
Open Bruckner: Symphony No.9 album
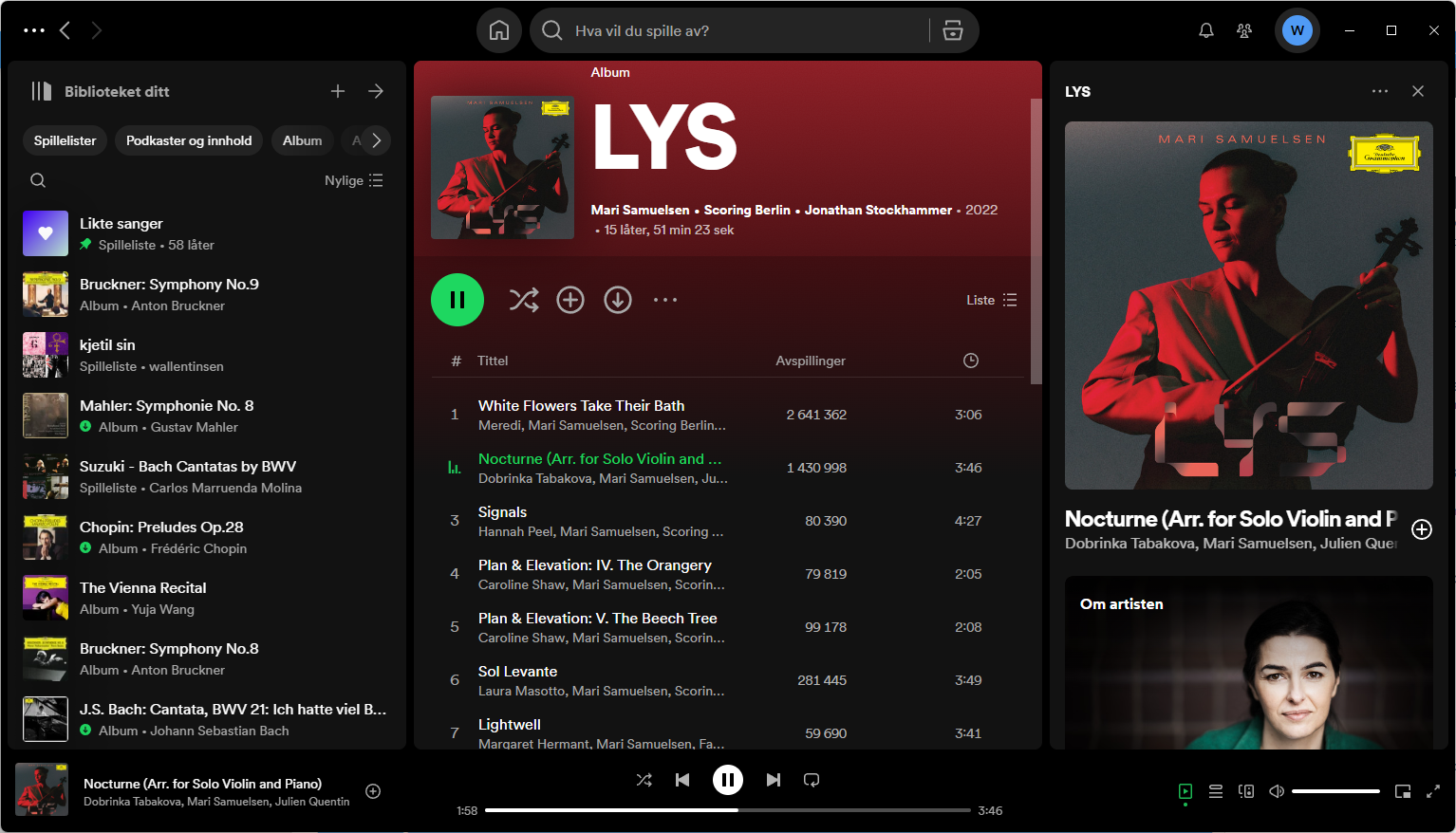point(205,294)
